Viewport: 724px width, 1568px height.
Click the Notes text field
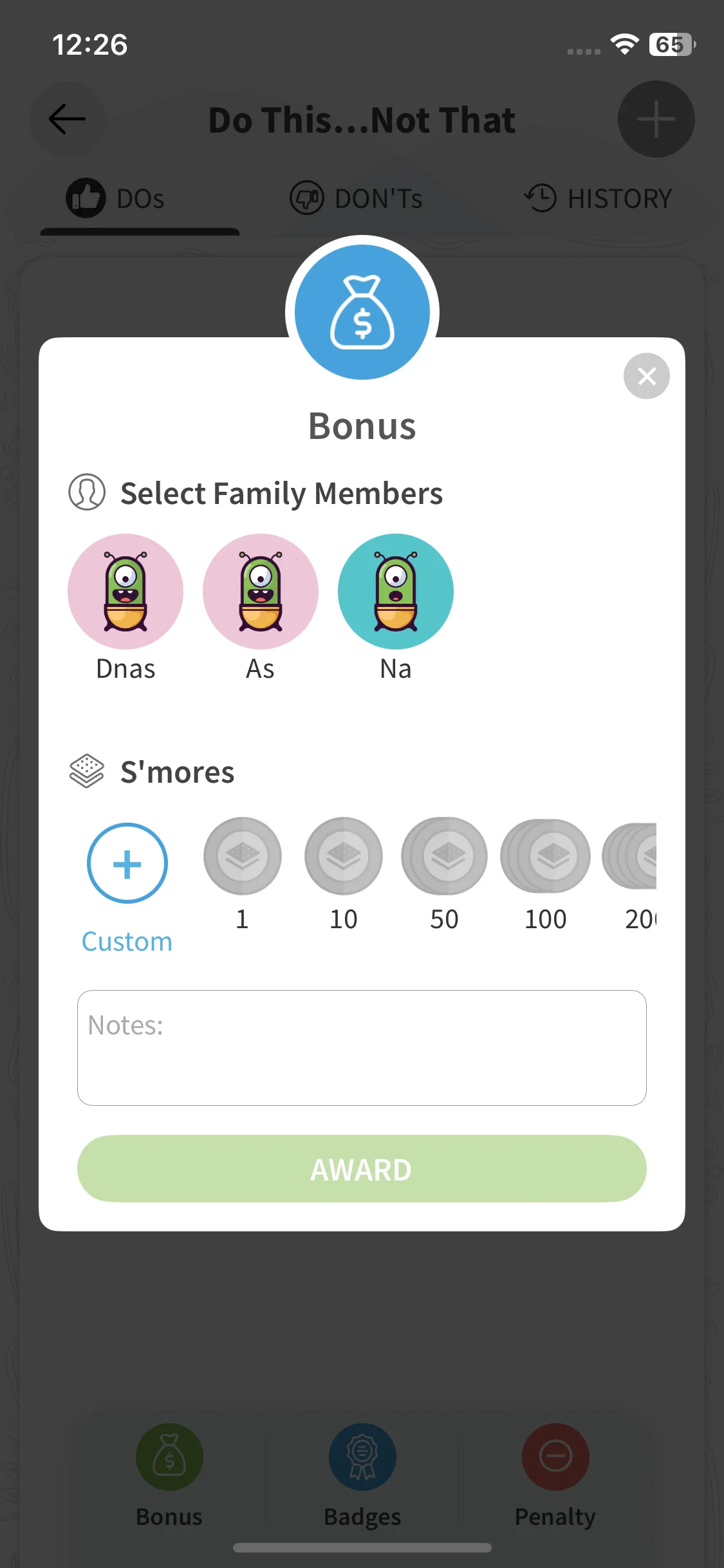click(362, 1047)
